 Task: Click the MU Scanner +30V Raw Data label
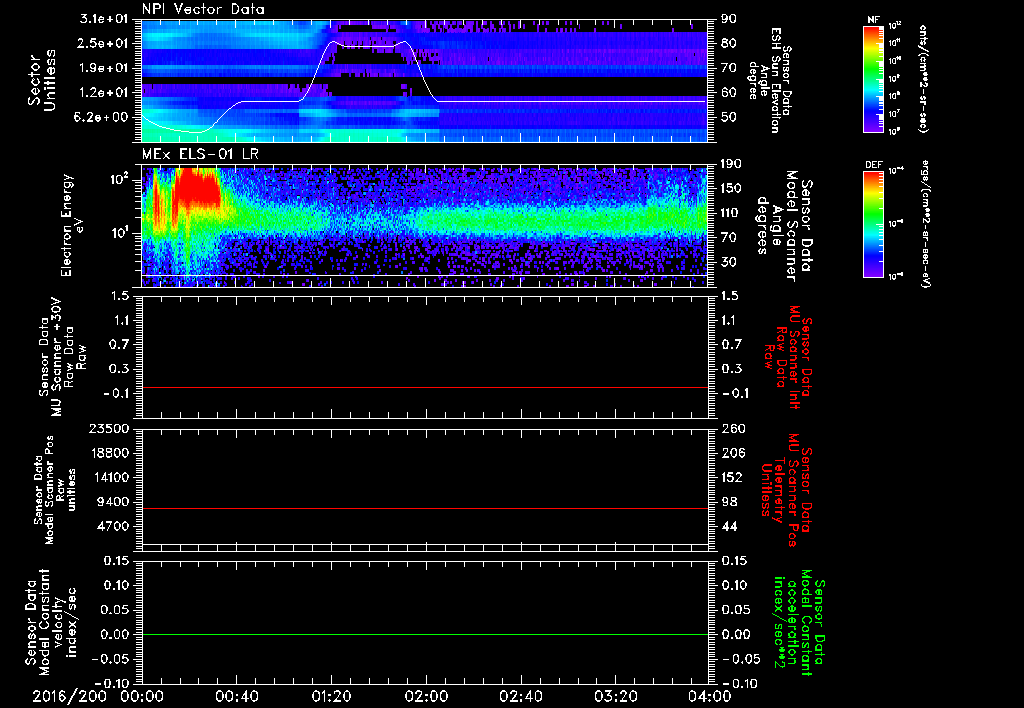coord(62,357)
